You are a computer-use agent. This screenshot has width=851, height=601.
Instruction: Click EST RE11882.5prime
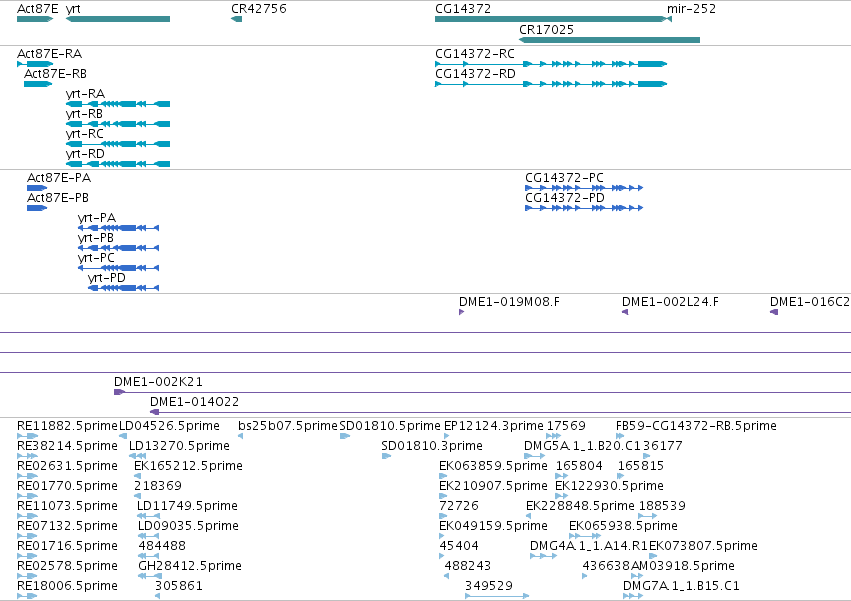click(x=28, y=436)
